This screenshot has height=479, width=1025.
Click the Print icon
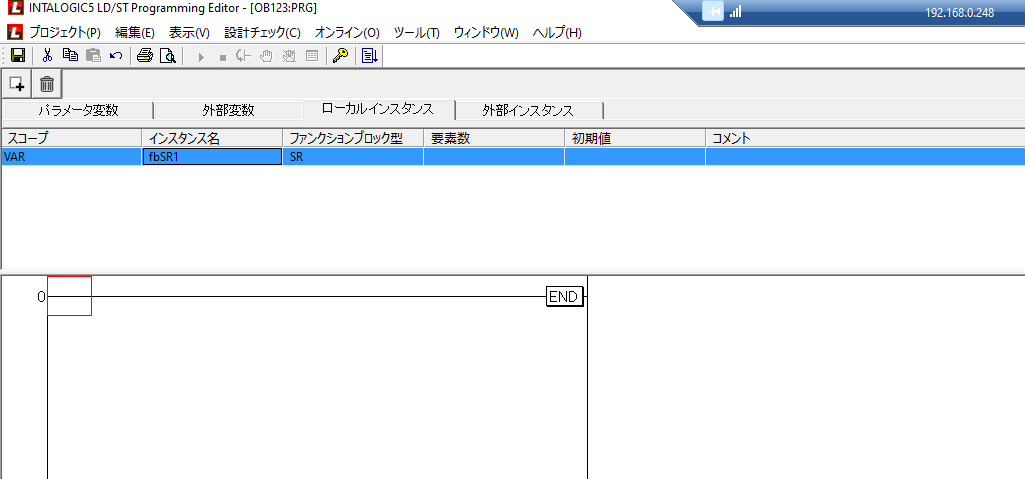145,56
